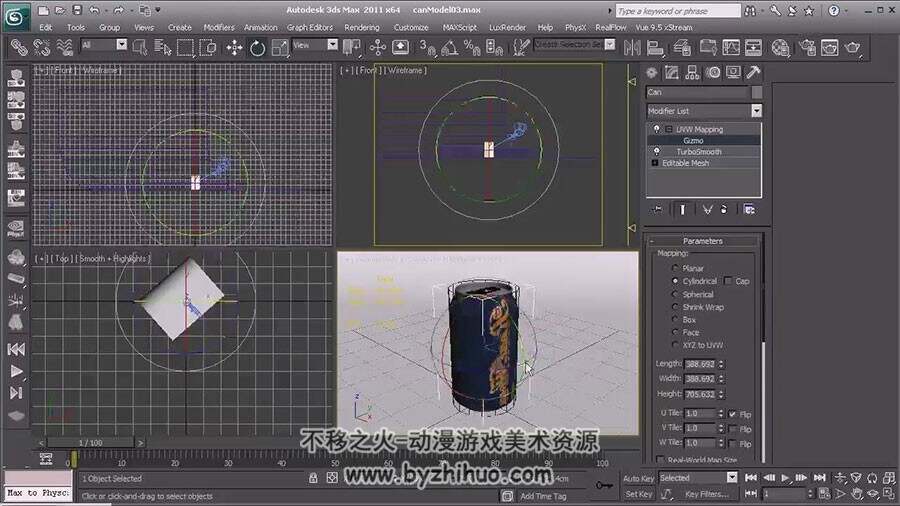Activate the Select and Move tool
Image resolution: width=900 pixels, height=506 pixels.
point(234,48)
